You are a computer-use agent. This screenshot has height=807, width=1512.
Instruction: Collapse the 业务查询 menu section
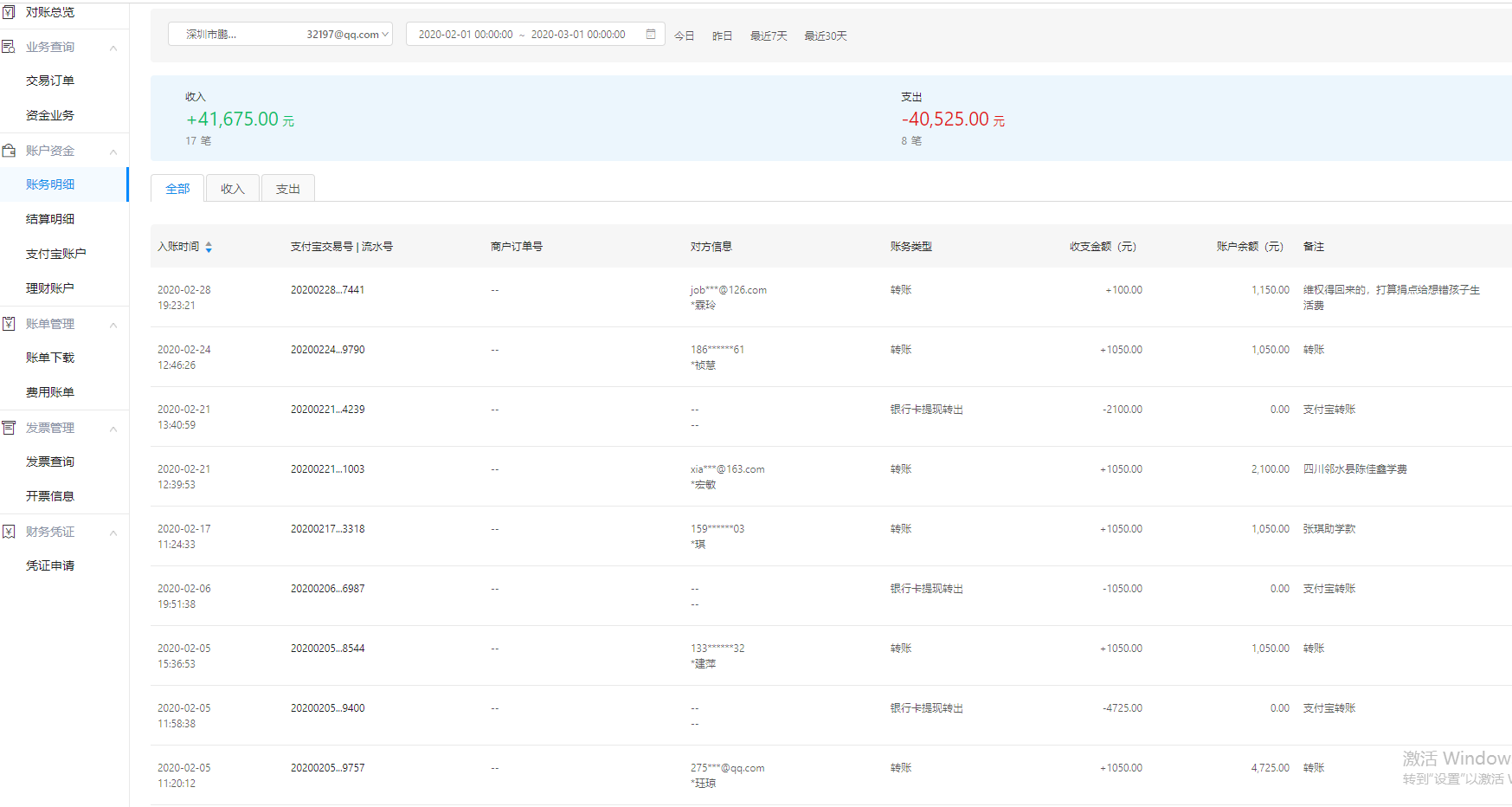[113, 48]
